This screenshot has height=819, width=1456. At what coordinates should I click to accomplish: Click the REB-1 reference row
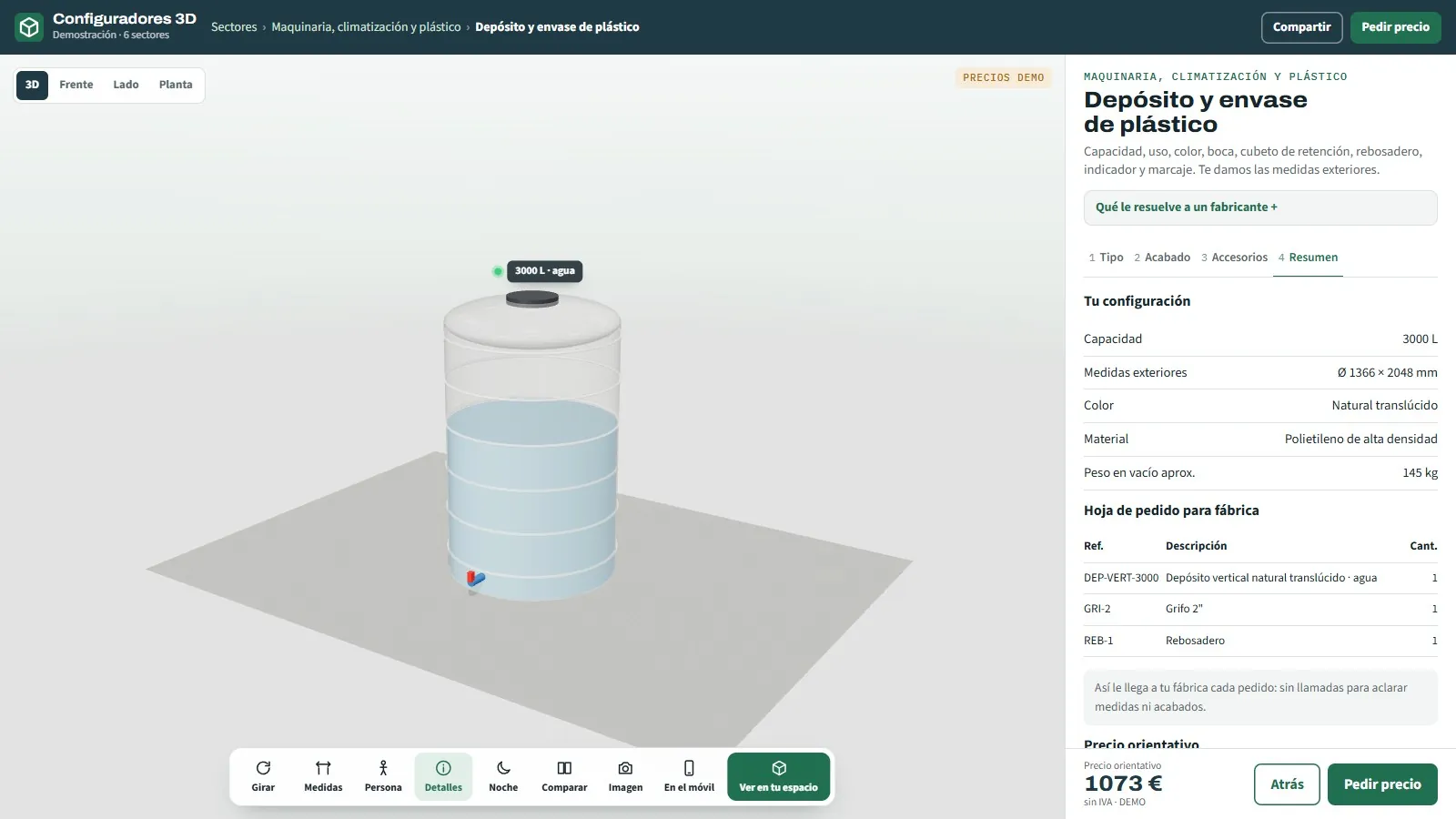click(1260, 641)
